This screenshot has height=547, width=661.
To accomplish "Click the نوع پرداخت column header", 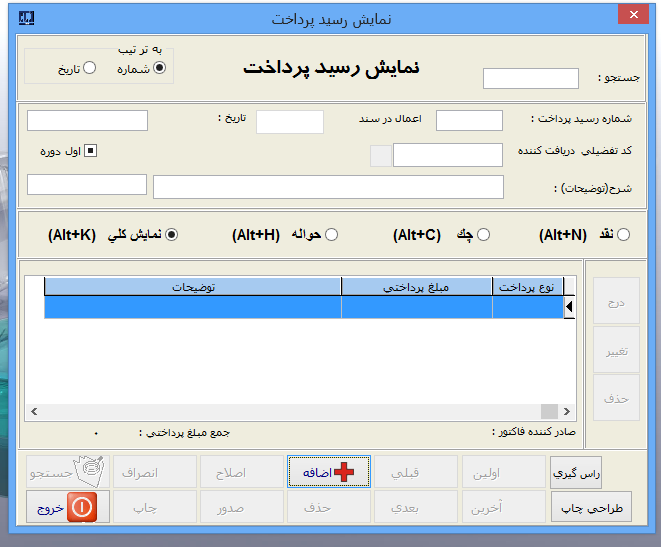I will click(x=527, y=287).
